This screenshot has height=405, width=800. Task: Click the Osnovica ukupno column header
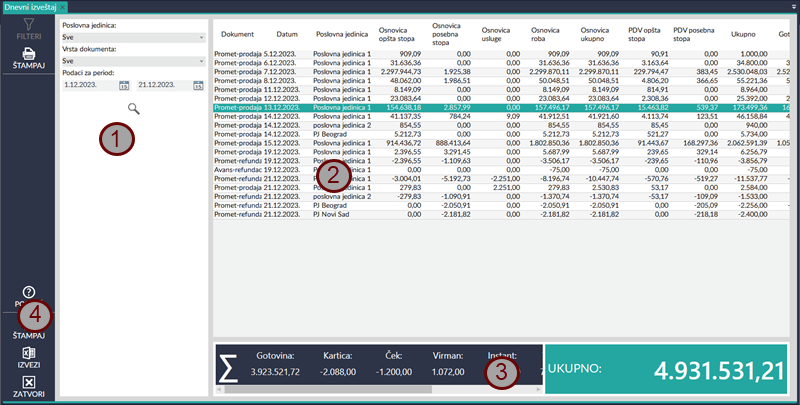point(595,34)
